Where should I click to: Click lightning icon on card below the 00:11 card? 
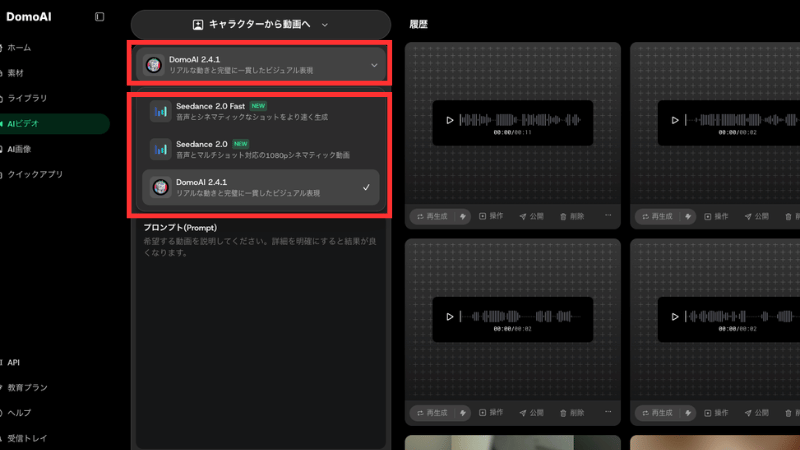[463, 413]
